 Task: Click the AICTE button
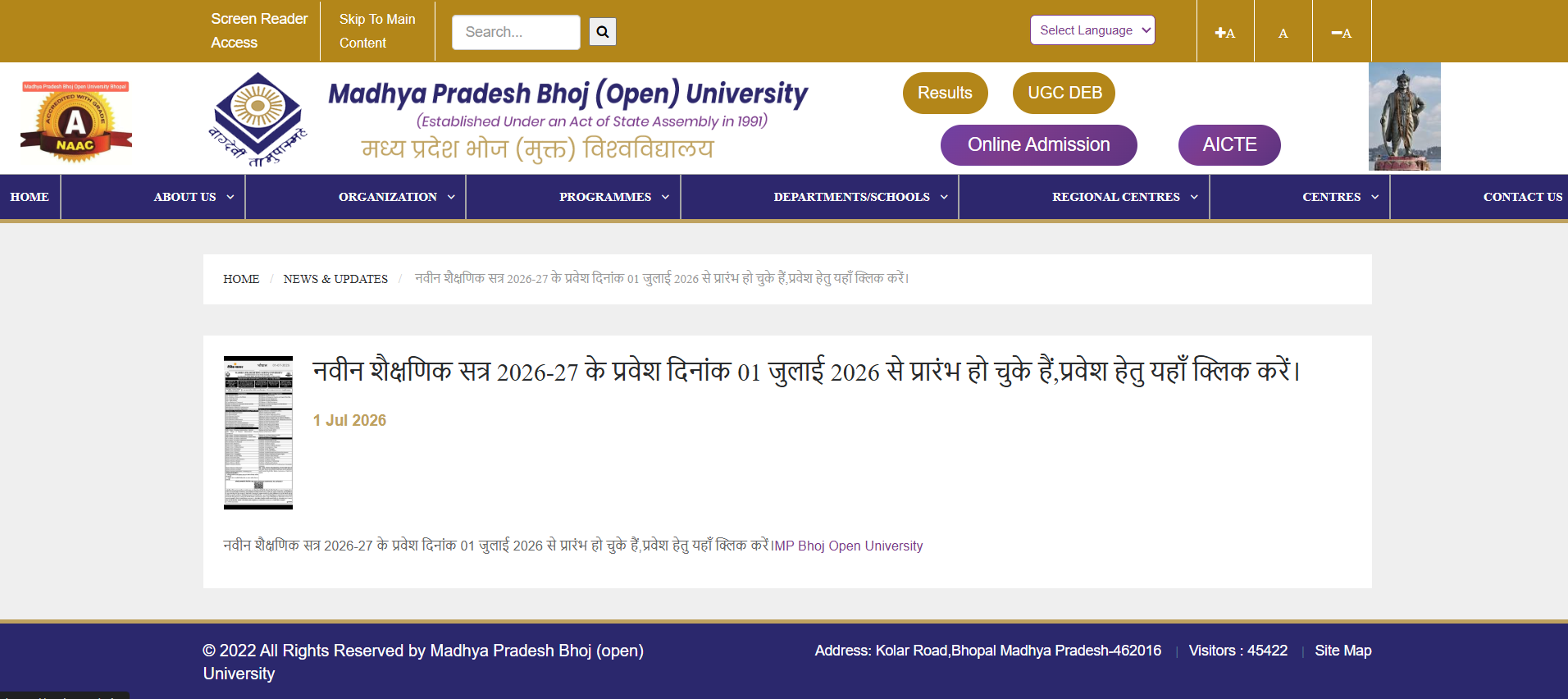[x=1229, y=145]
